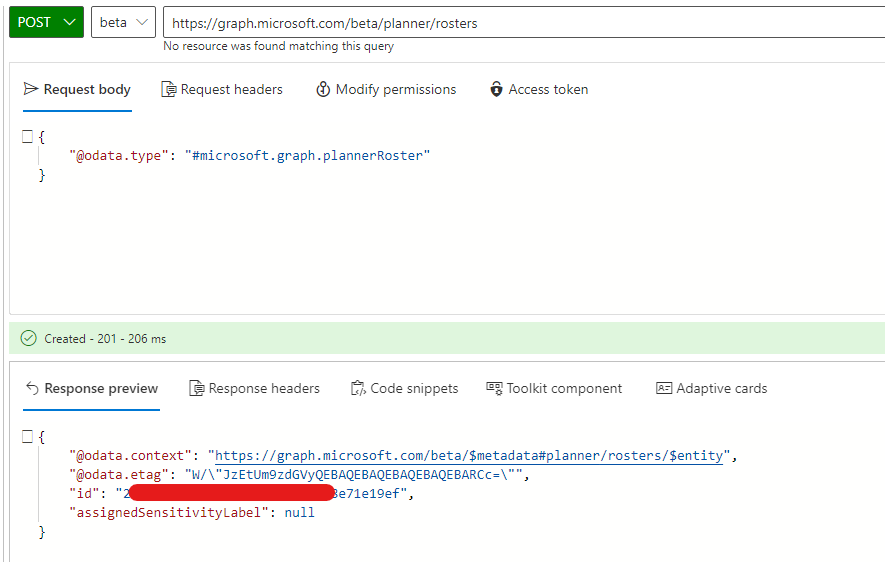Click the Response preview back-arrow icon
This screenshot has height=562, width=885.
(x=32, y=388)
